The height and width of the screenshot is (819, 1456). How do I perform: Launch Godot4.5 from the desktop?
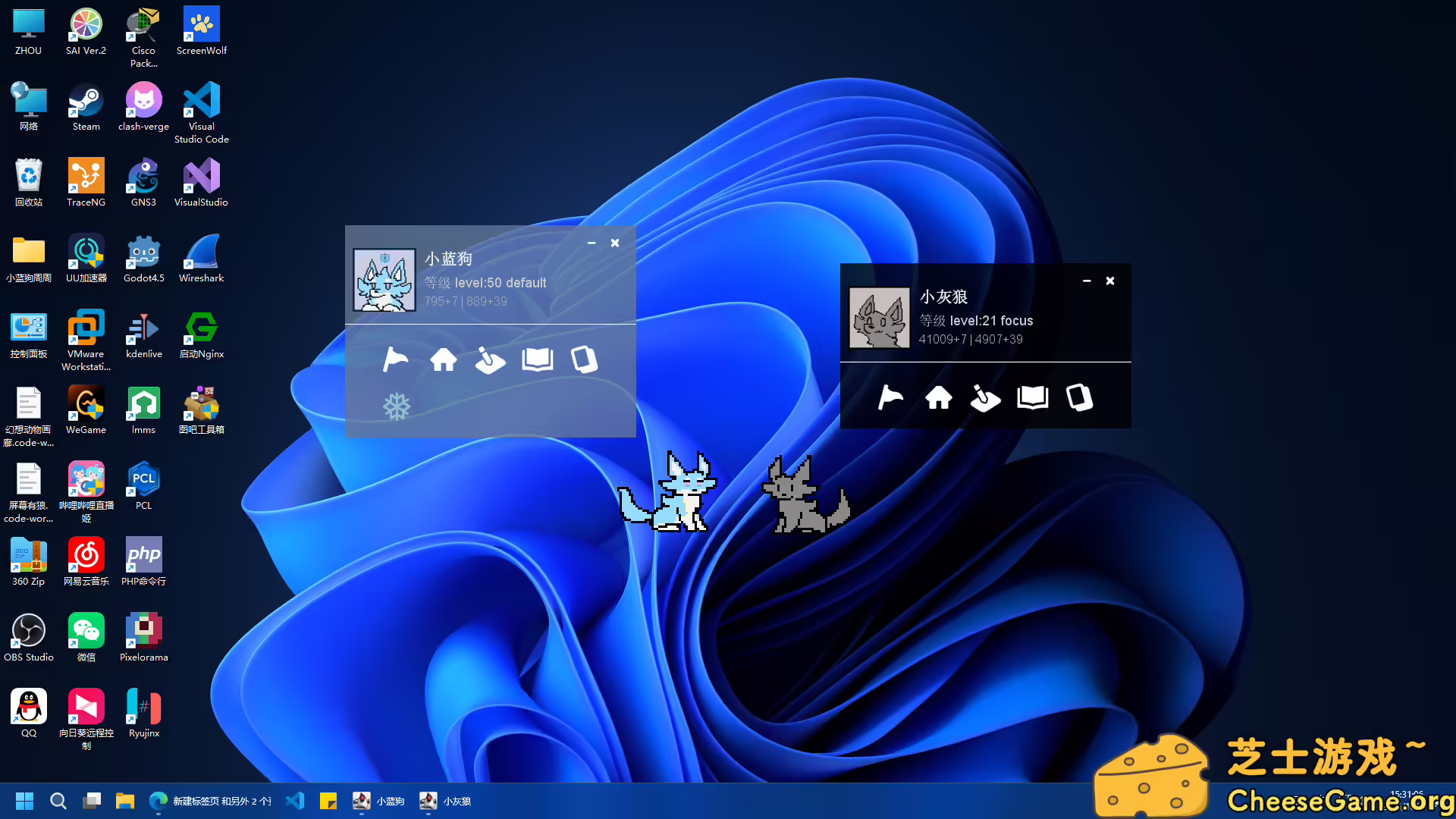(x=143, y=250)
